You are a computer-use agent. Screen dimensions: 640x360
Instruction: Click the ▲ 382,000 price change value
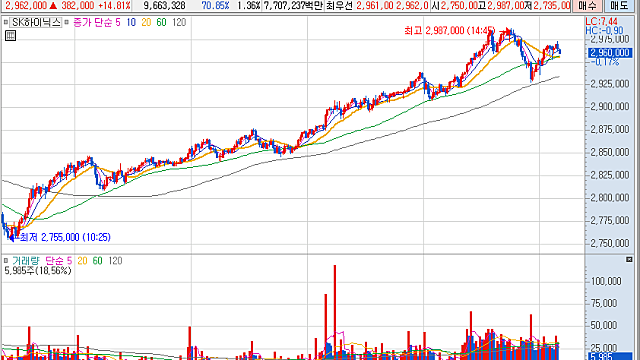click(72, 5)
